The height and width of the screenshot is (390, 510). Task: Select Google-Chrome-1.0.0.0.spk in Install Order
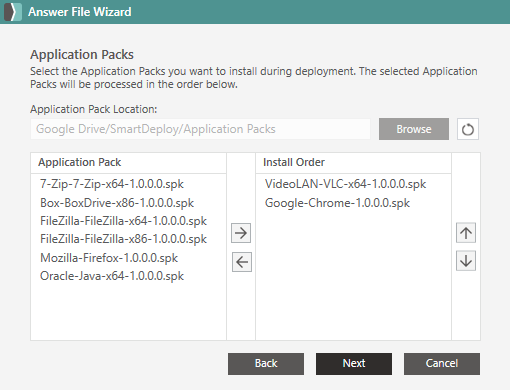tap(337, 203)
